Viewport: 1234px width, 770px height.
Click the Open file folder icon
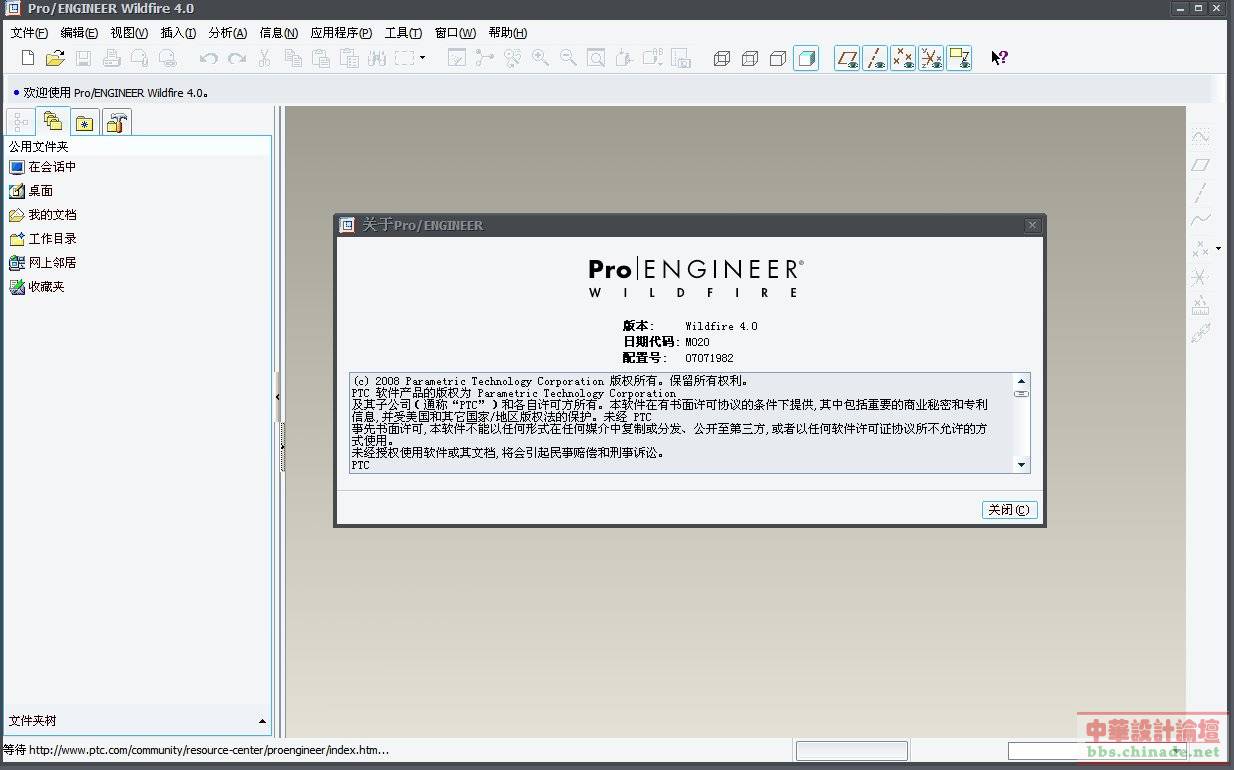(56, 58)
